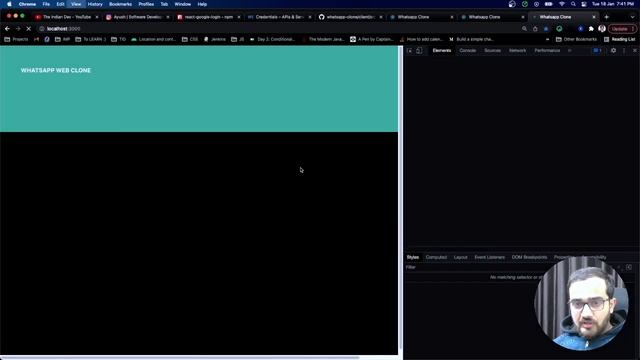
Task: Switch to DevTools Elements tab
Action: point(442,51)
